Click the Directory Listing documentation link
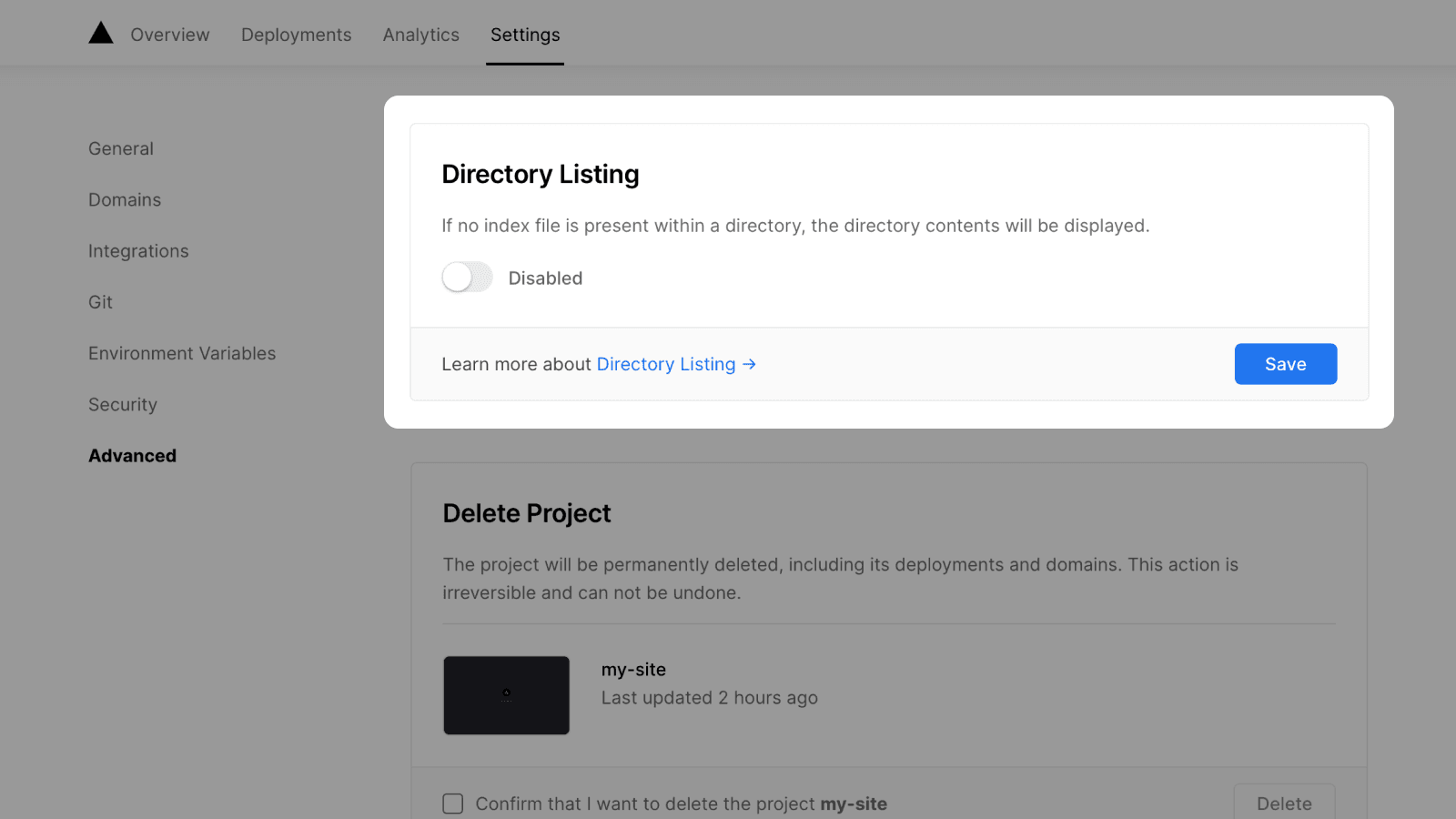Image resolution: width=1456 pixels, height=819 pixels. coord(665,364)
